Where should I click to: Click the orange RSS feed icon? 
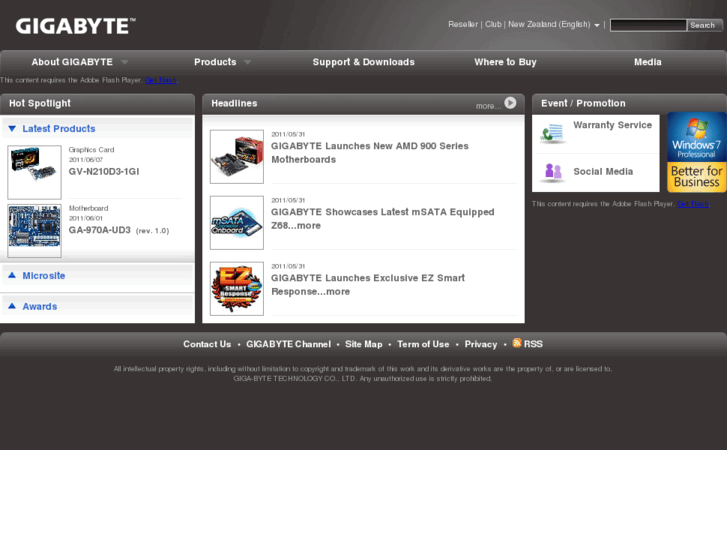click(517, 343)
